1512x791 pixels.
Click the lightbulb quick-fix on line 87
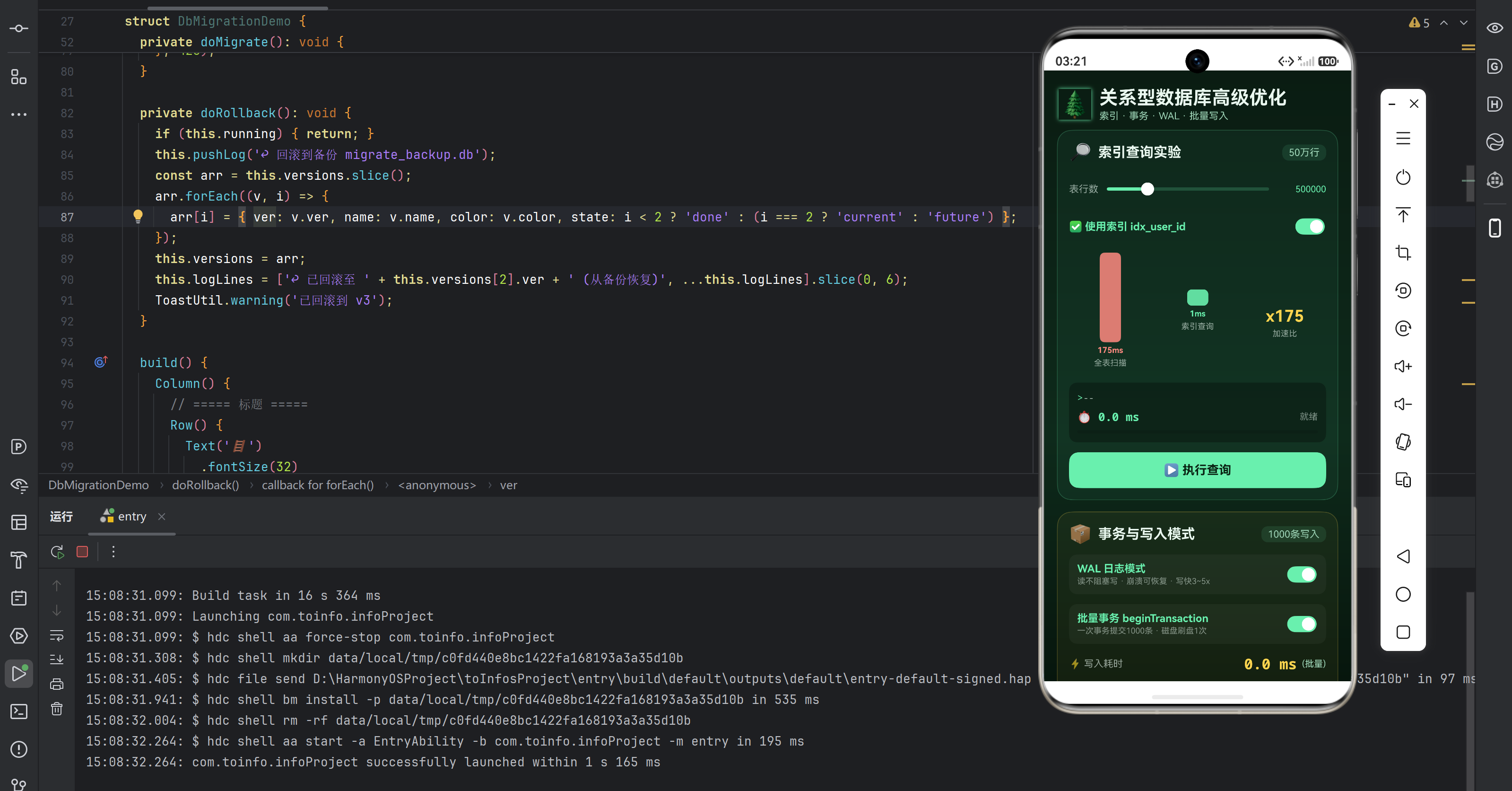138,216
